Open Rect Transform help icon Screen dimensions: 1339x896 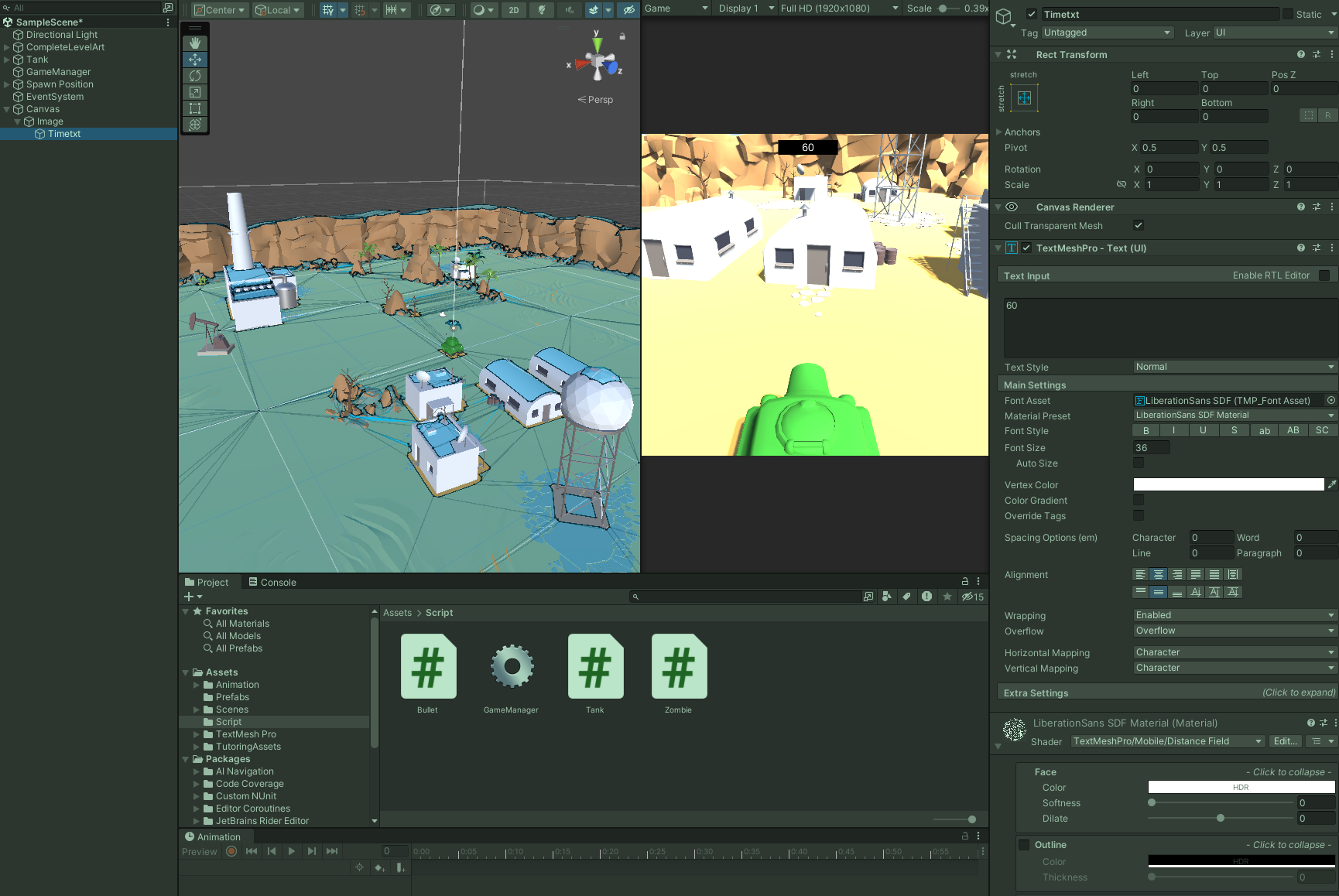[x=1301, y=54]
